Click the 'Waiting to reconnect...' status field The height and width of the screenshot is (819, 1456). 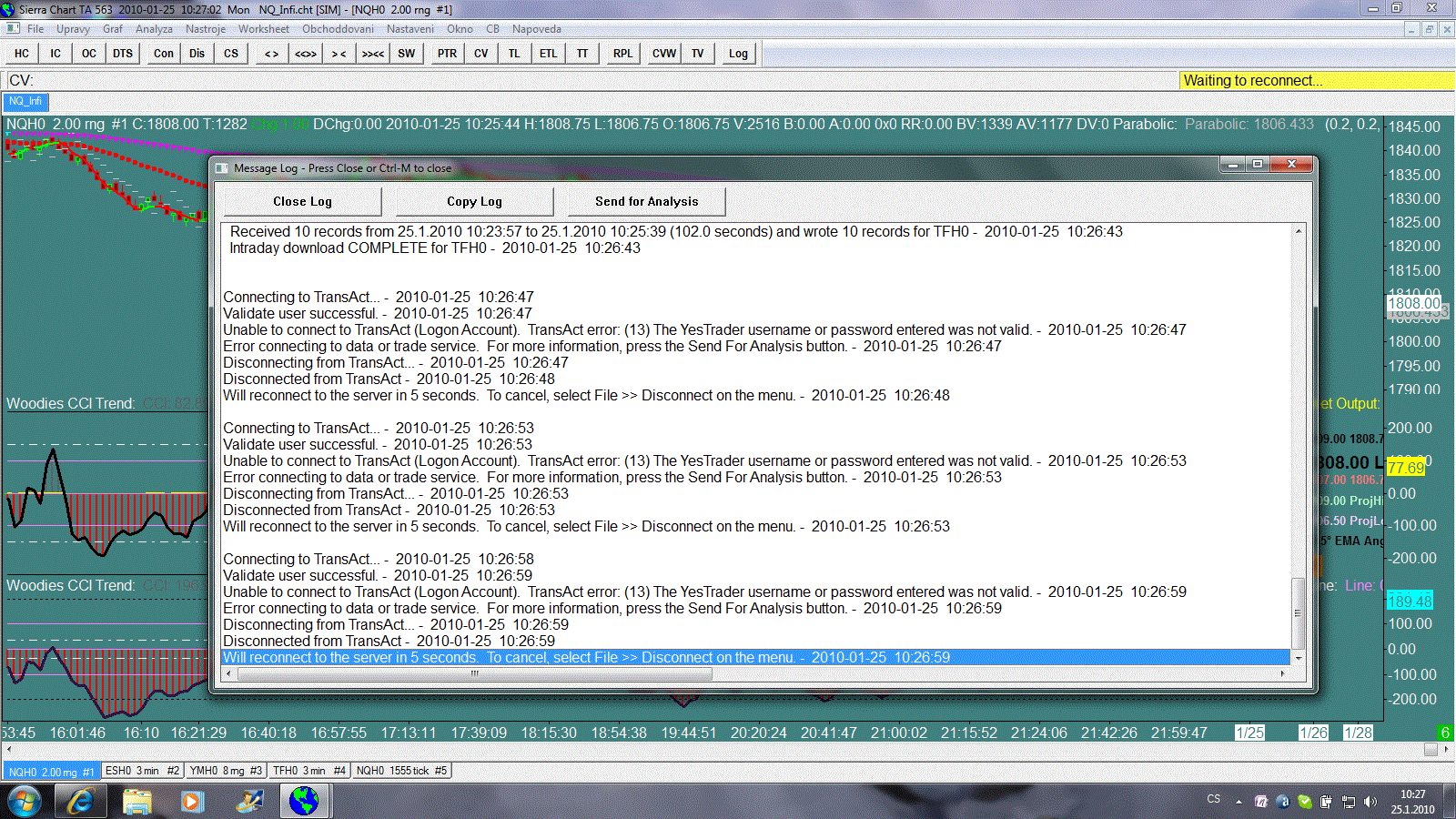point(1316,80)
